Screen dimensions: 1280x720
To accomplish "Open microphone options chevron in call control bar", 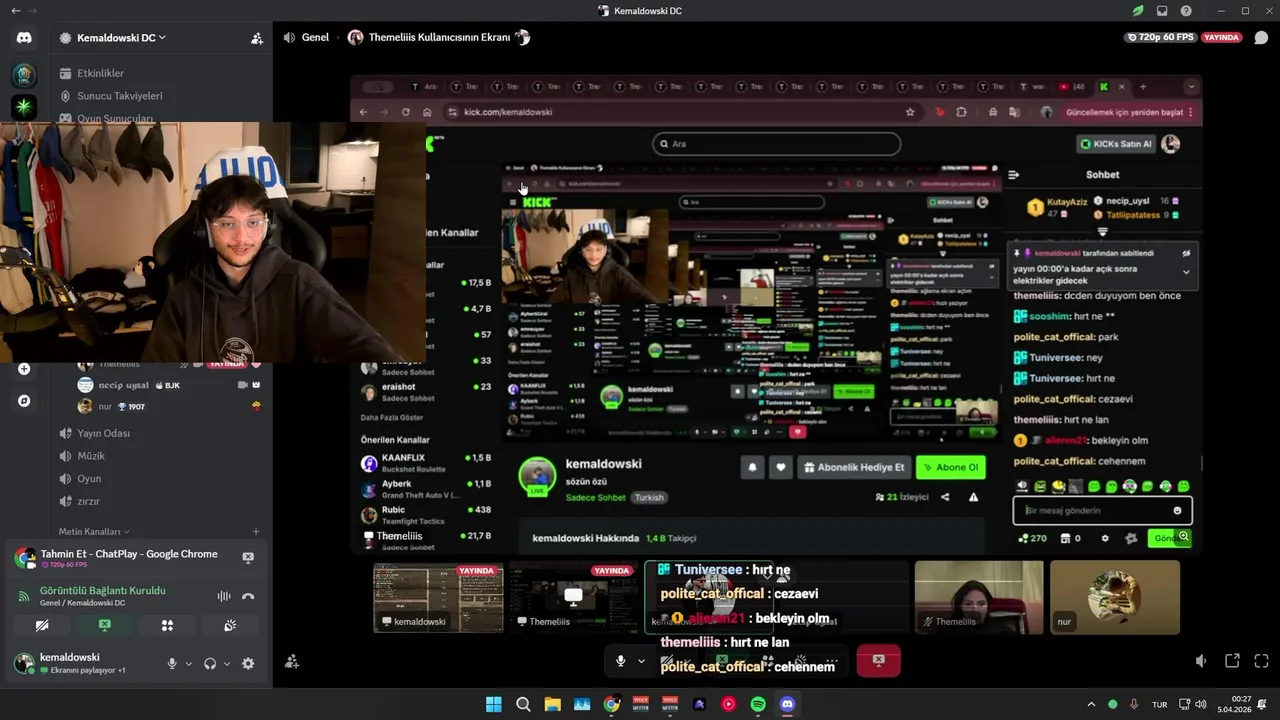I will coord(641,661).
